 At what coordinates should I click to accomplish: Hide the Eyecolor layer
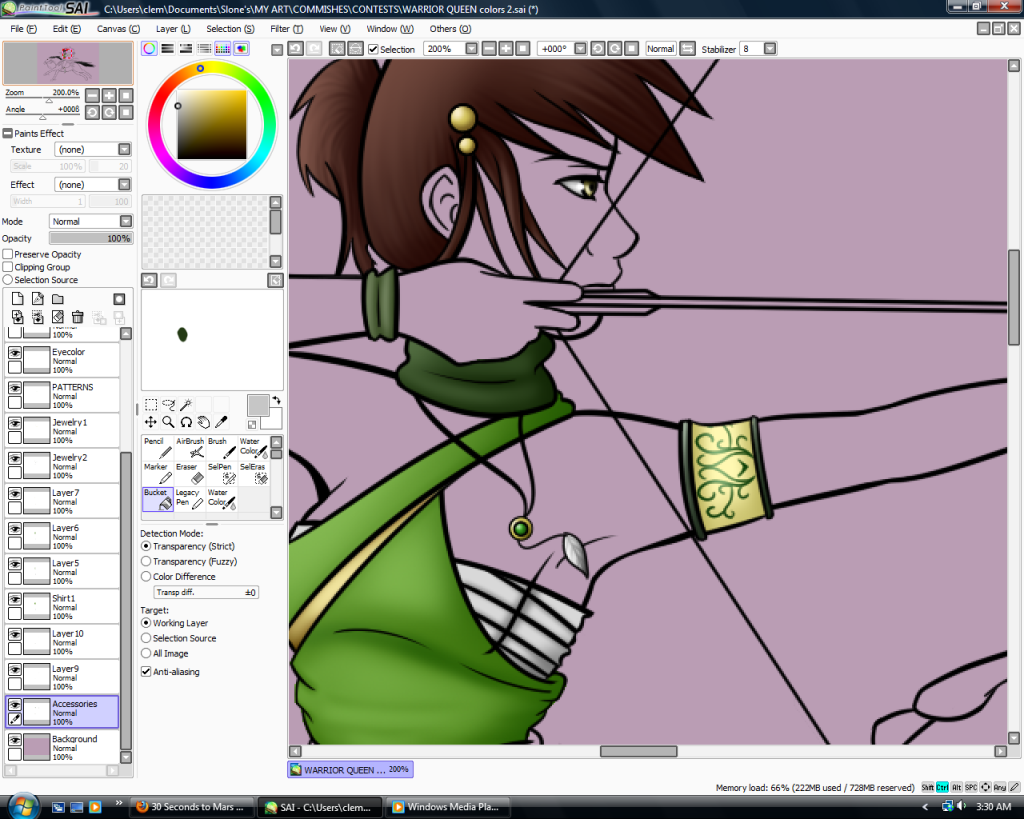[x=14, y=353]
